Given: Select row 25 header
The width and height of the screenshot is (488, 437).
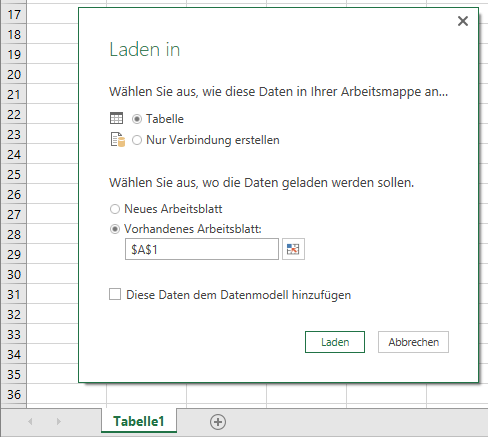Looking at the screenshot, I should coord(14,174).
